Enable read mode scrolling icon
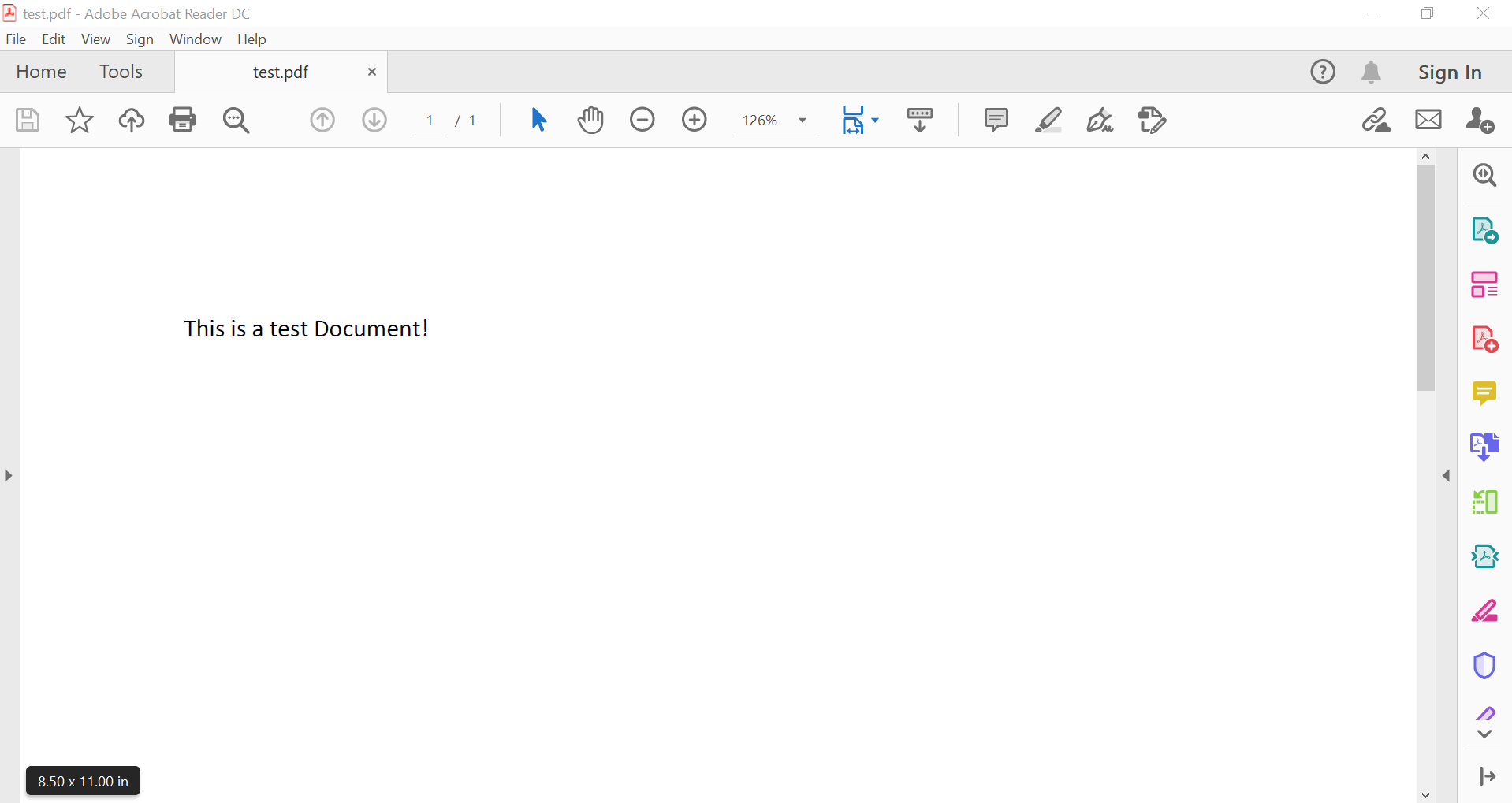The image size is (1512, 803). point(920,120)
